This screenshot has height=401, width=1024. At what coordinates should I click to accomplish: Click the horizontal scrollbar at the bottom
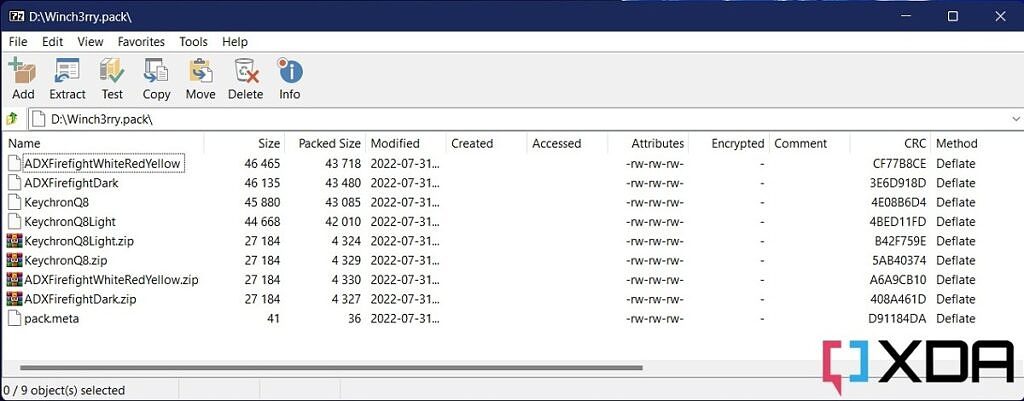pos(330,368)
